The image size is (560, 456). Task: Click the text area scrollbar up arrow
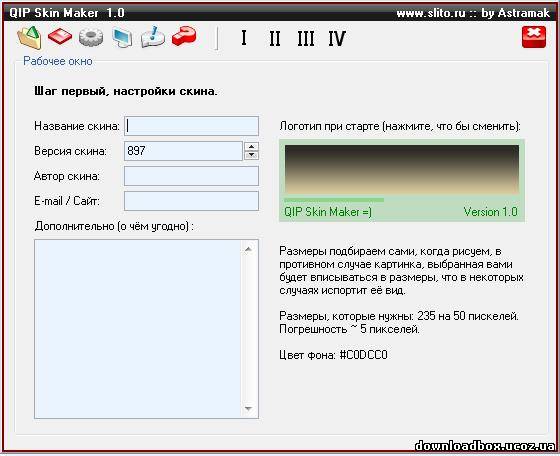(249, 249)
